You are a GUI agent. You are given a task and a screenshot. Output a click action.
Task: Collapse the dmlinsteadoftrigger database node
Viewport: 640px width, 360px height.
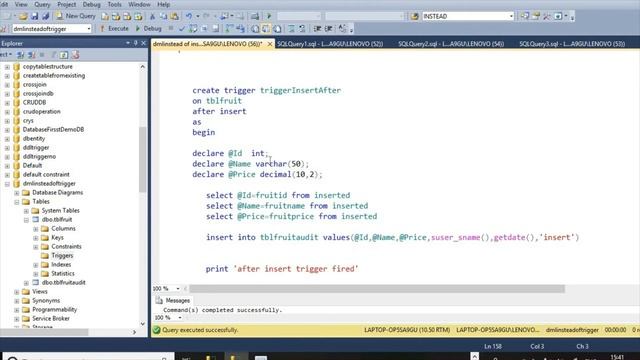[7, 184]
